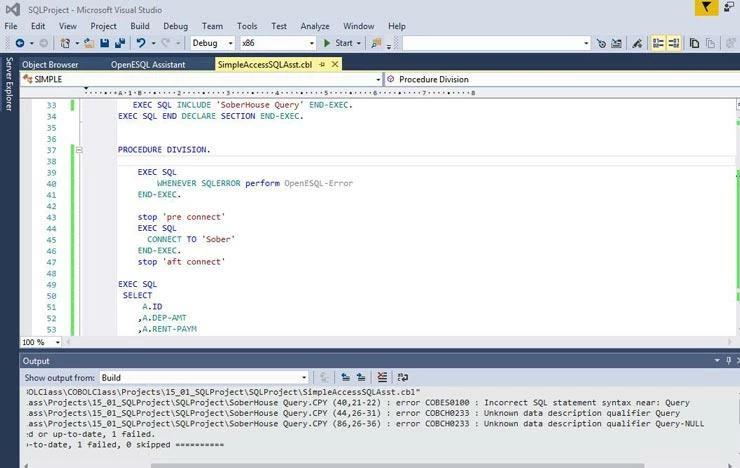The height and width of the screenshot is (468, 740).
Task: Click the OpenESQL-Error text on line 40
Action: [x=319, y=184]
